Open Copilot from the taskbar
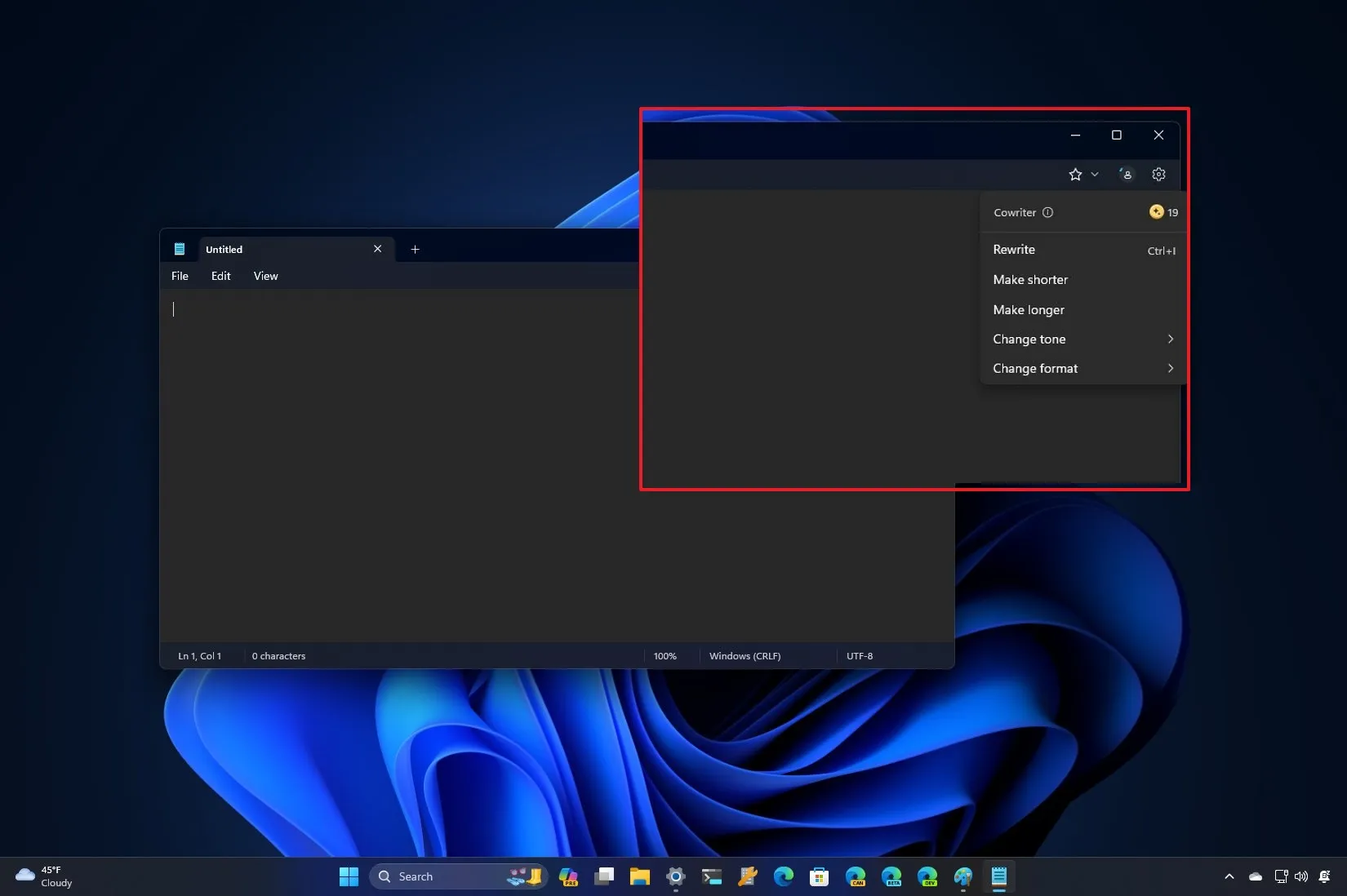Image resolution: width=1347 pixels, height=896 pixels. click(568, 876)
